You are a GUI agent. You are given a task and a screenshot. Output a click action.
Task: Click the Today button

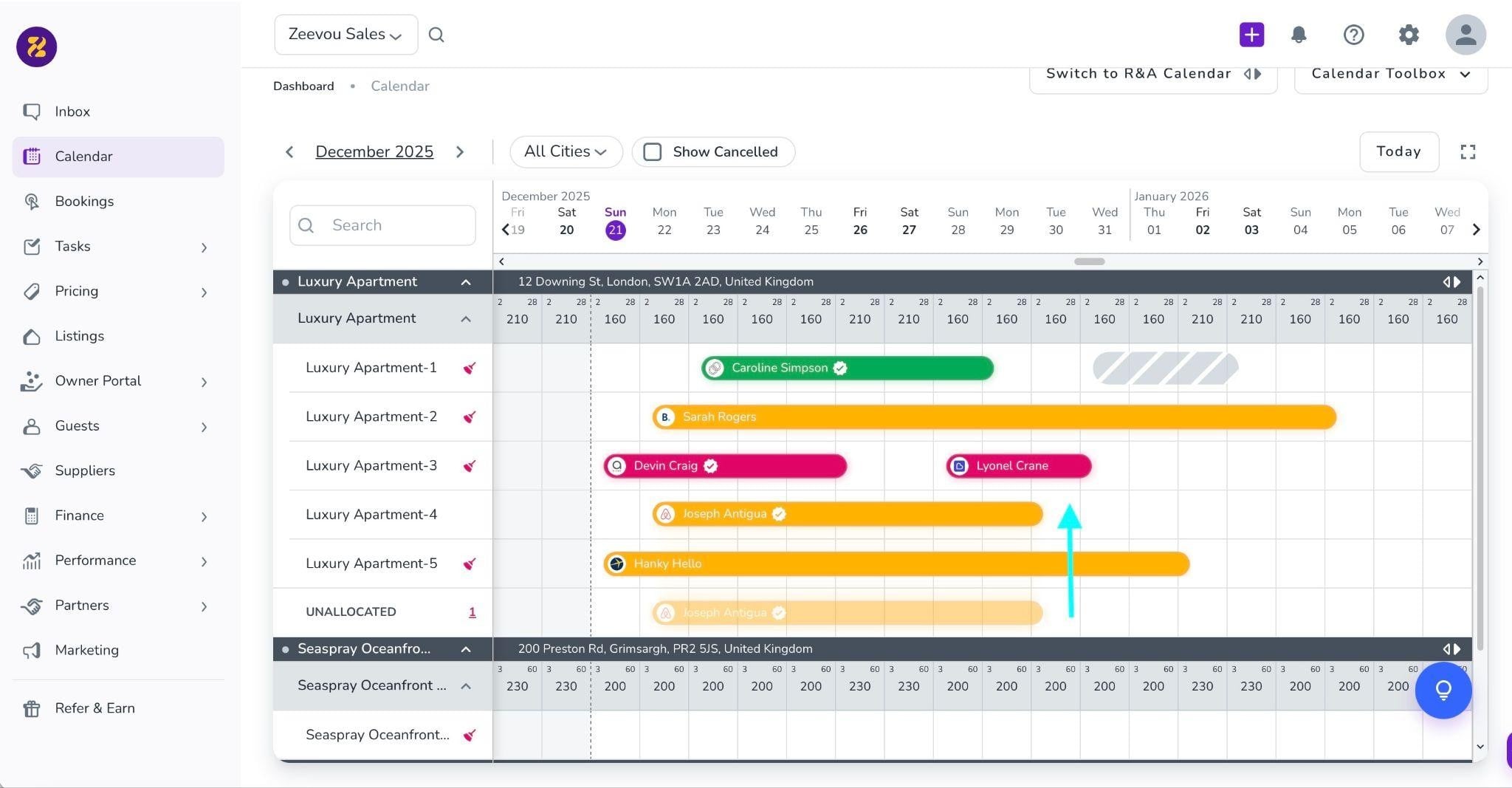[x=1399, y=152]
